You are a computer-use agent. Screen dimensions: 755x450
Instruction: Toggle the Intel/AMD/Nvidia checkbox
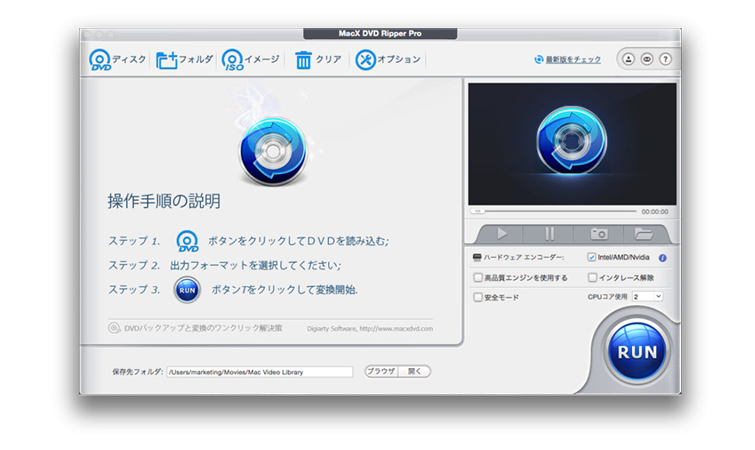click(592, 258)
